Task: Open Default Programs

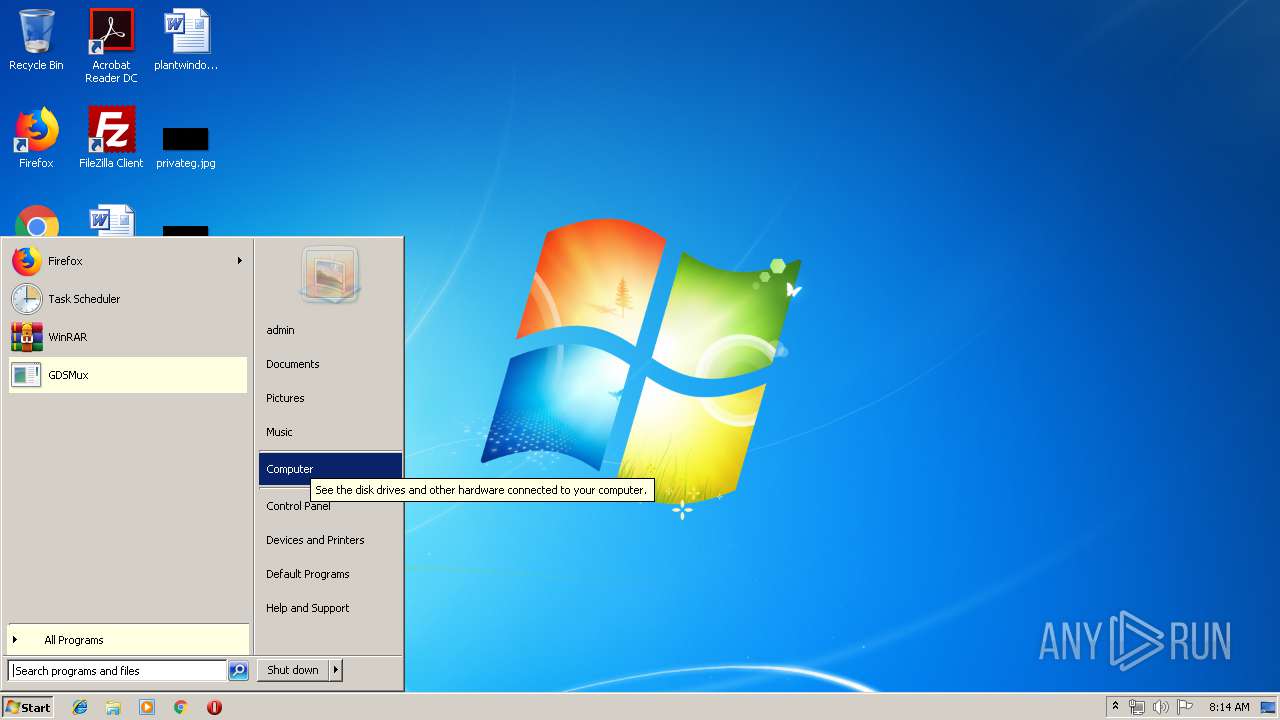Action: (x=330, y=574)
